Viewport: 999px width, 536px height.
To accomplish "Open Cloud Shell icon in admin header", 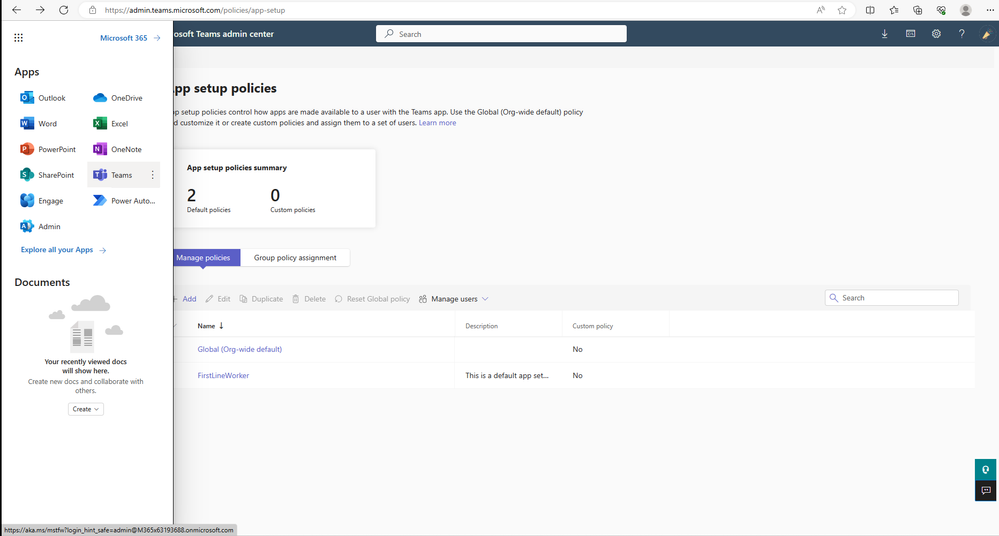I will tap(910, 34).
